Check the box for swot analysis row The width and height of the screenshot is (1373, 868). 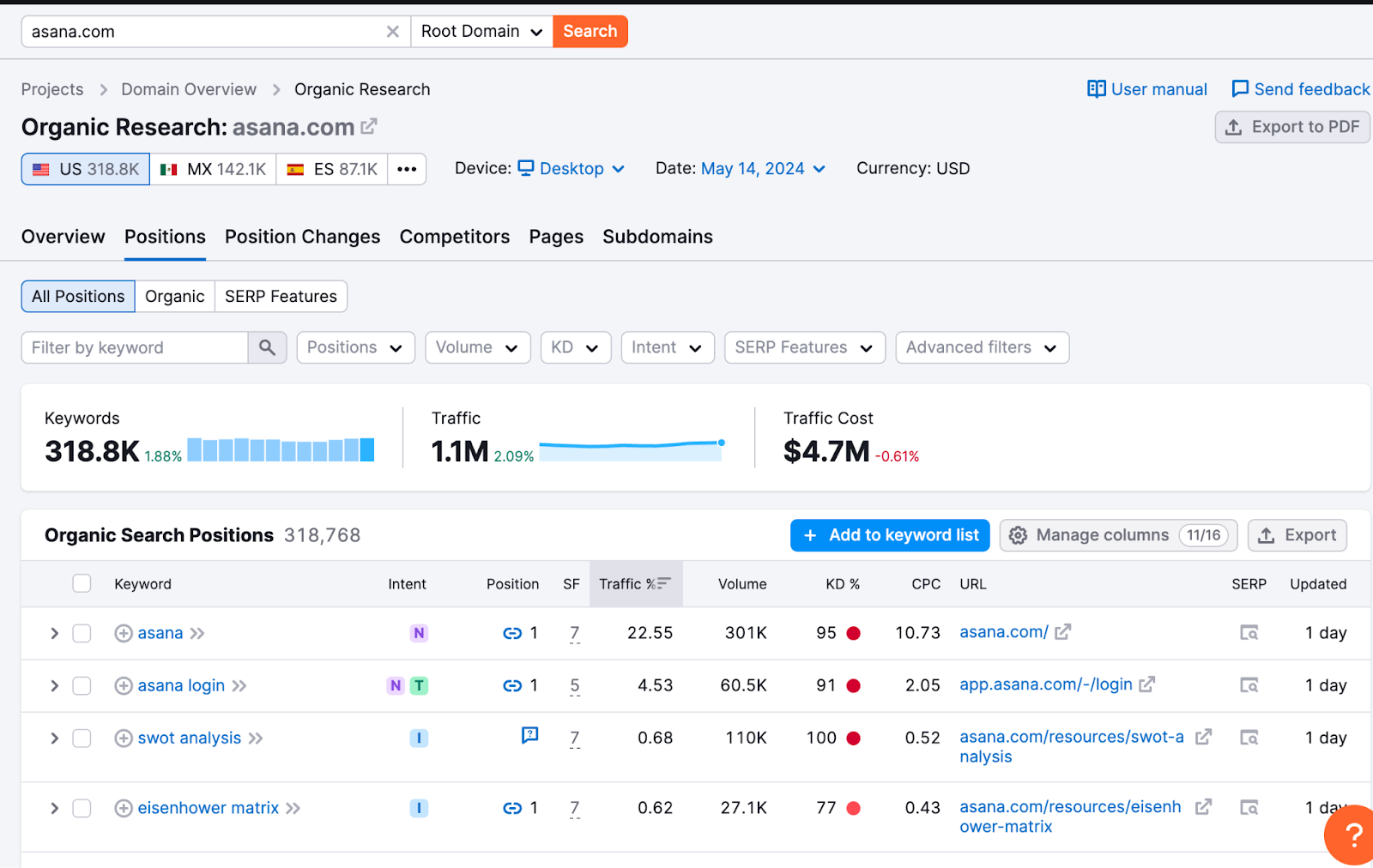point(82,738)
